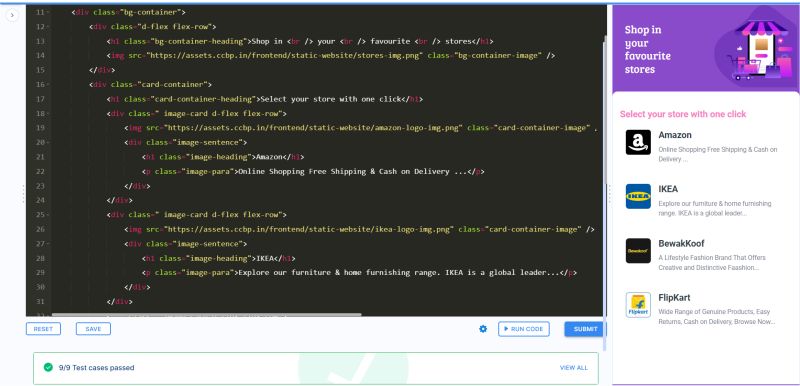Click the RUN CODE button
The image size is (800, 386).
tap(523, 329)
